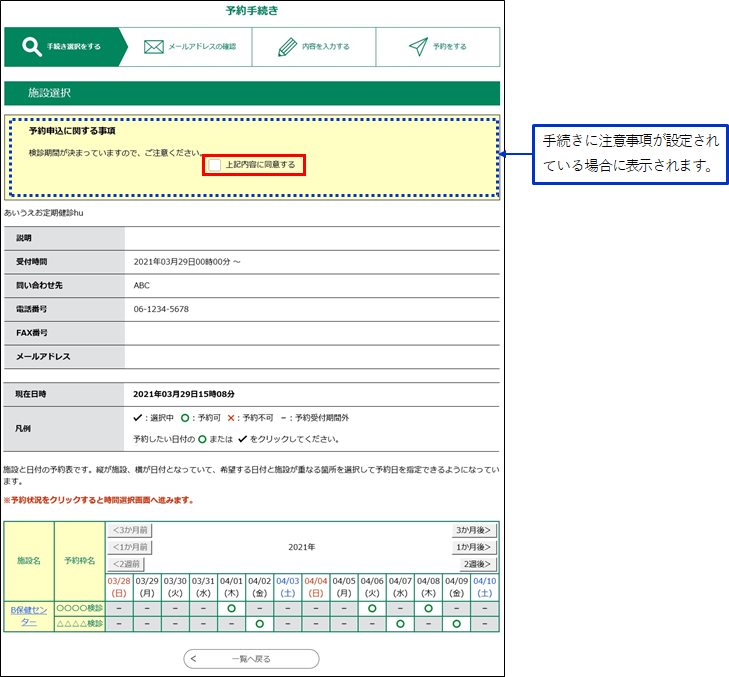The height and width of the screenshot is (677, 729).
Task: Select available circle on 04/06 for ○○○○検診
Action: [372, 607]
